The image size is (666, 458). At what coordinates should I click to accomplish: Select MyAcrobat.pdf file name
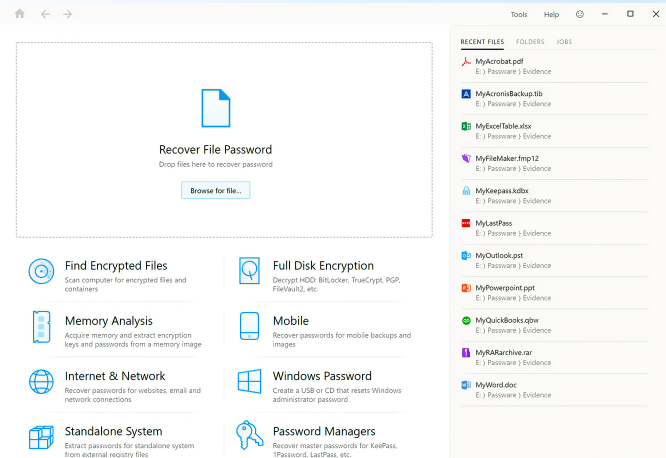499,61
